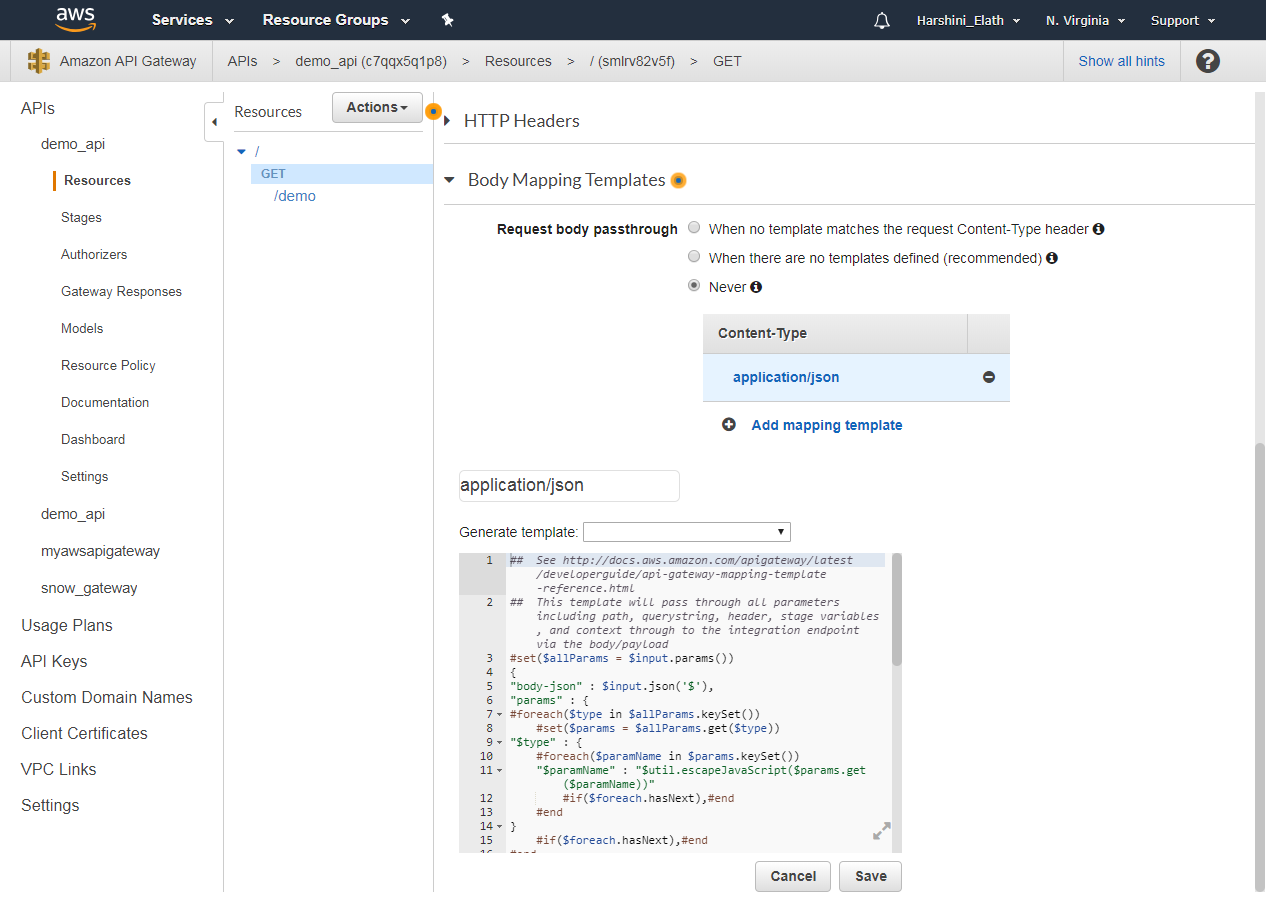This screenshot has height=899, width=1266.
Task: Select passthrough when no templates defined
Action: [694, 256]
